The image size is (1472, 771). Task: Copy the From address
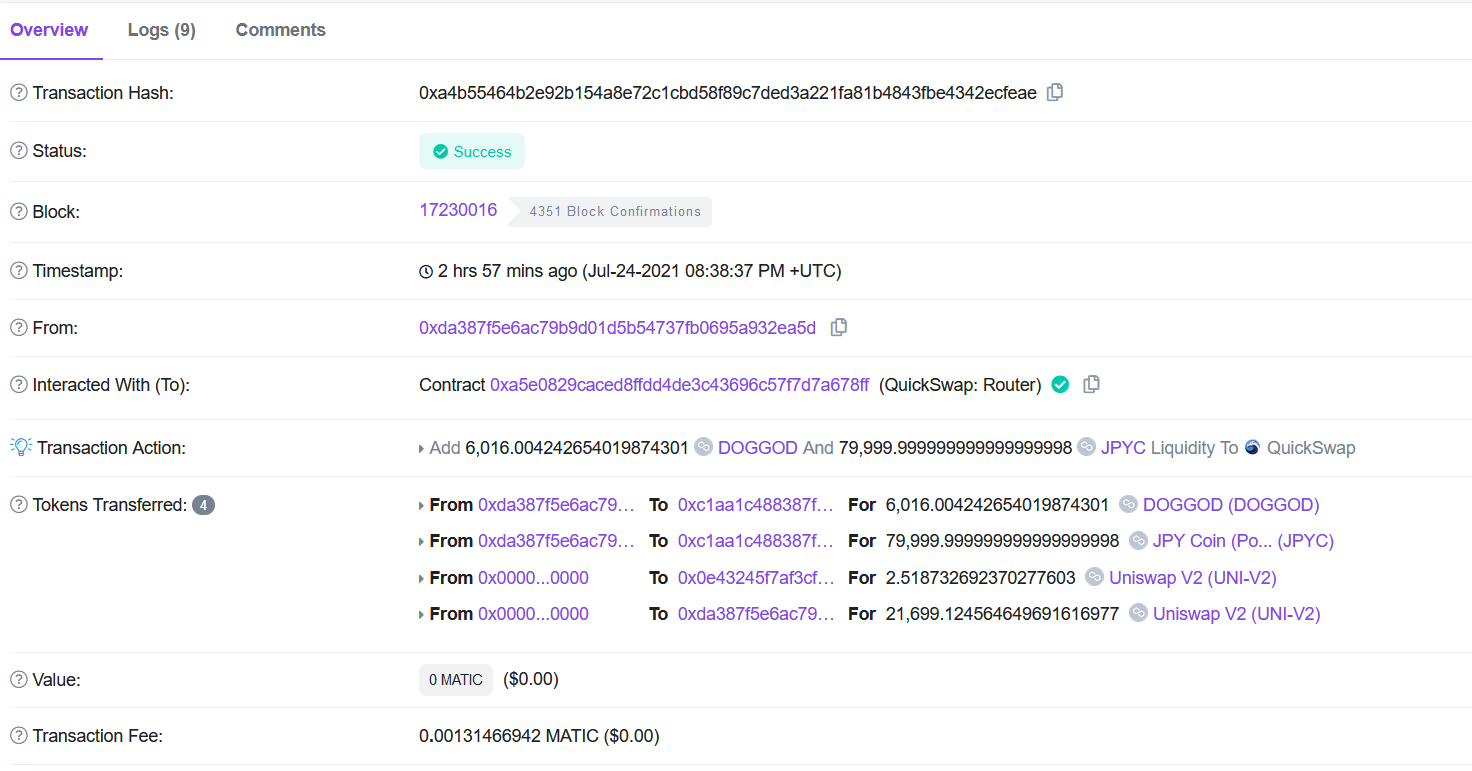[x=839, y=327]
